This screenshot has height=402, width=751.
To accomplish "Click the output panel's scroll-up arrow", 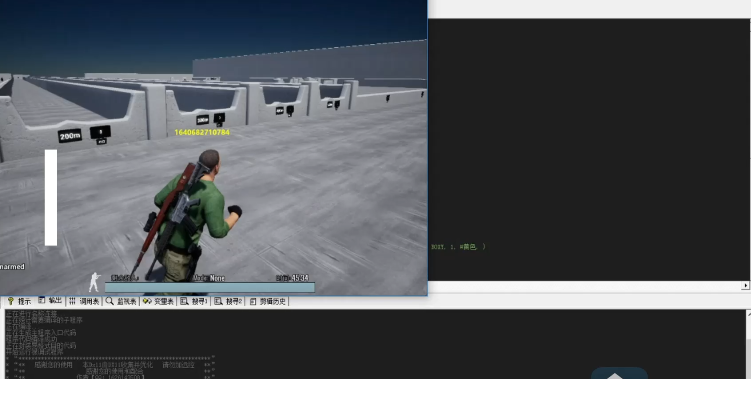I will tap(748, 314).
